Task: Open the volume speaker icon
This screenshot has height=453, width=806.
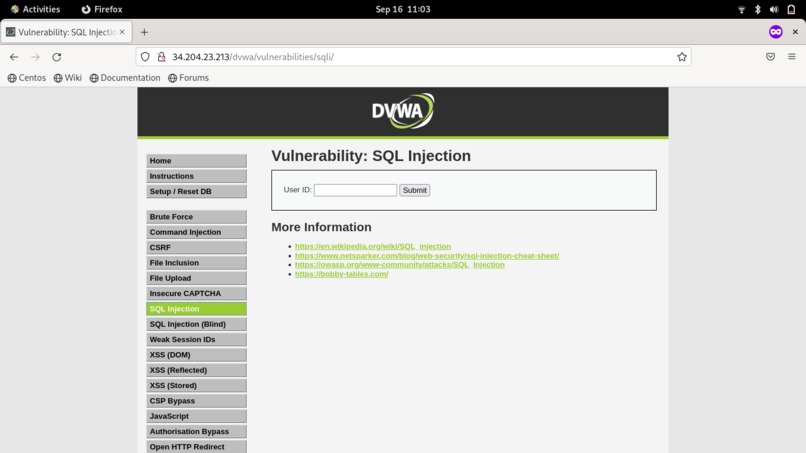Action: point(774,9)
